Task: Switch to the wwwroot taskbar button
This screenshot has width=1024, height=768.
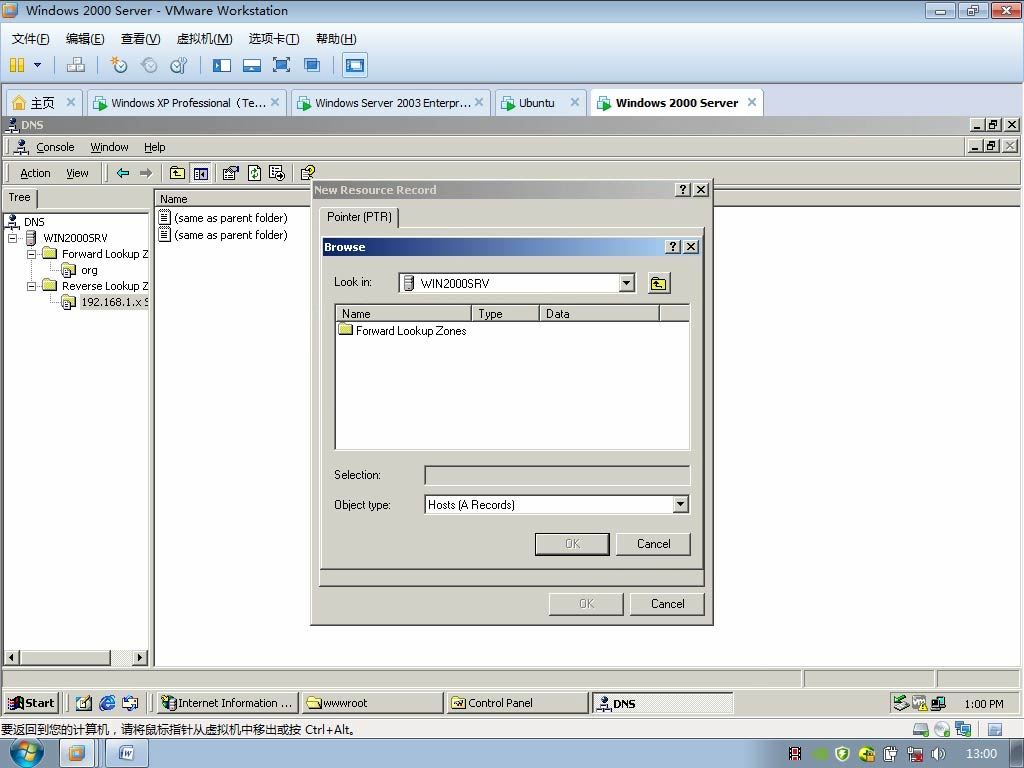Action: [372, 703]
